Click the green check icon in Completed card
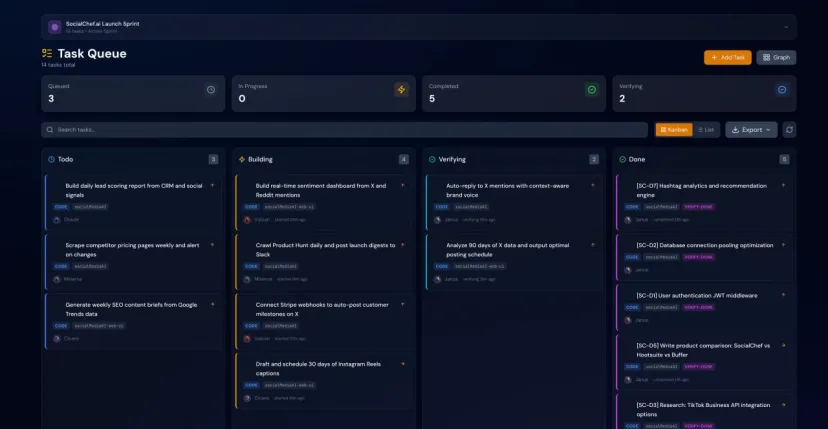Image resolution: width=828 pixels, height=429 pixels. [592, 90]
